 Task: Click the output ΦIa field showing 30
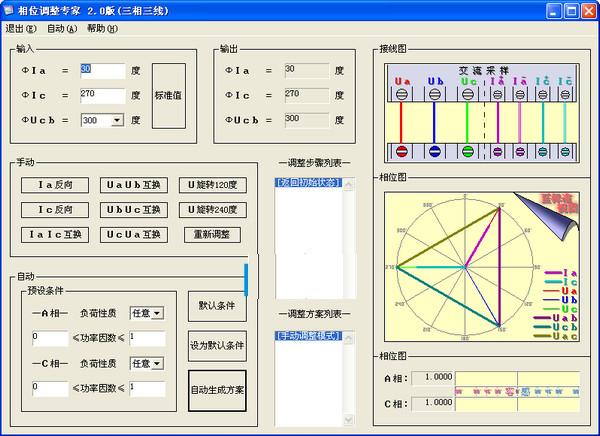pos(307,71)
